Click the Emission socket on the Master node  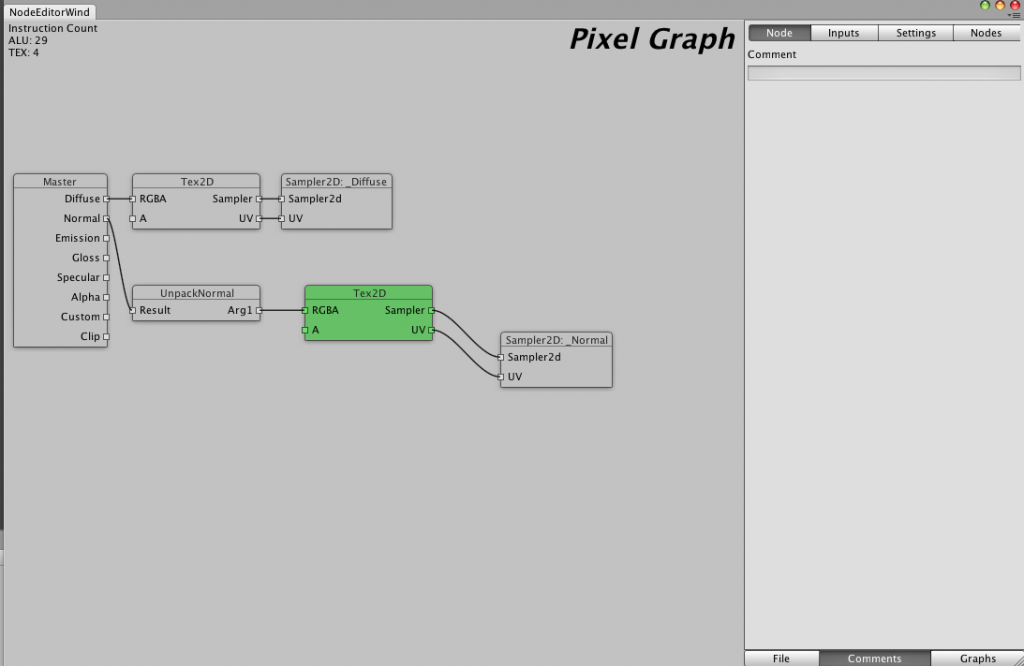104,238
